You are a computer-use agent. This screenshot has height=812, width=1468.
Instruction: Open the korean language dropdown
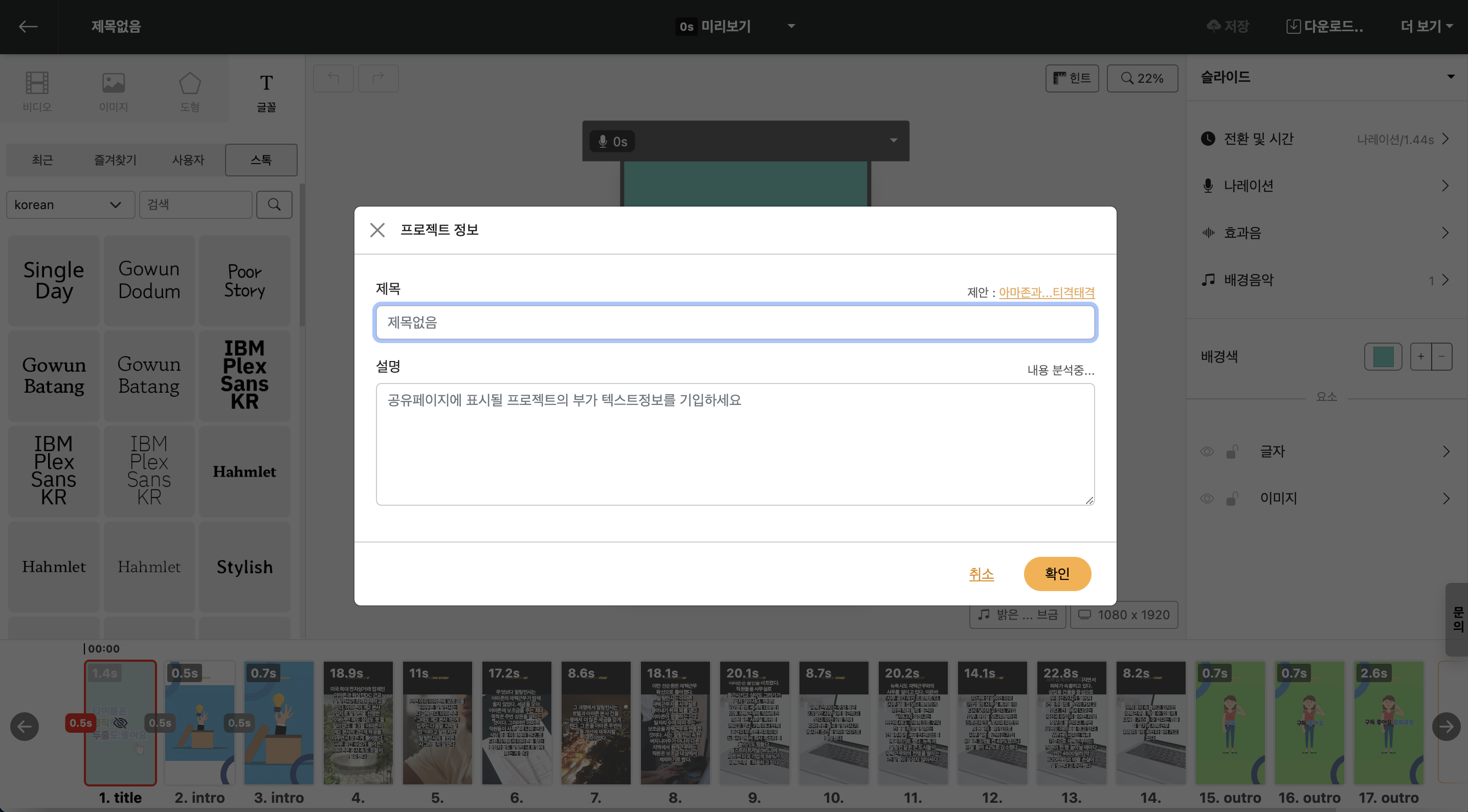click(70, 205)
